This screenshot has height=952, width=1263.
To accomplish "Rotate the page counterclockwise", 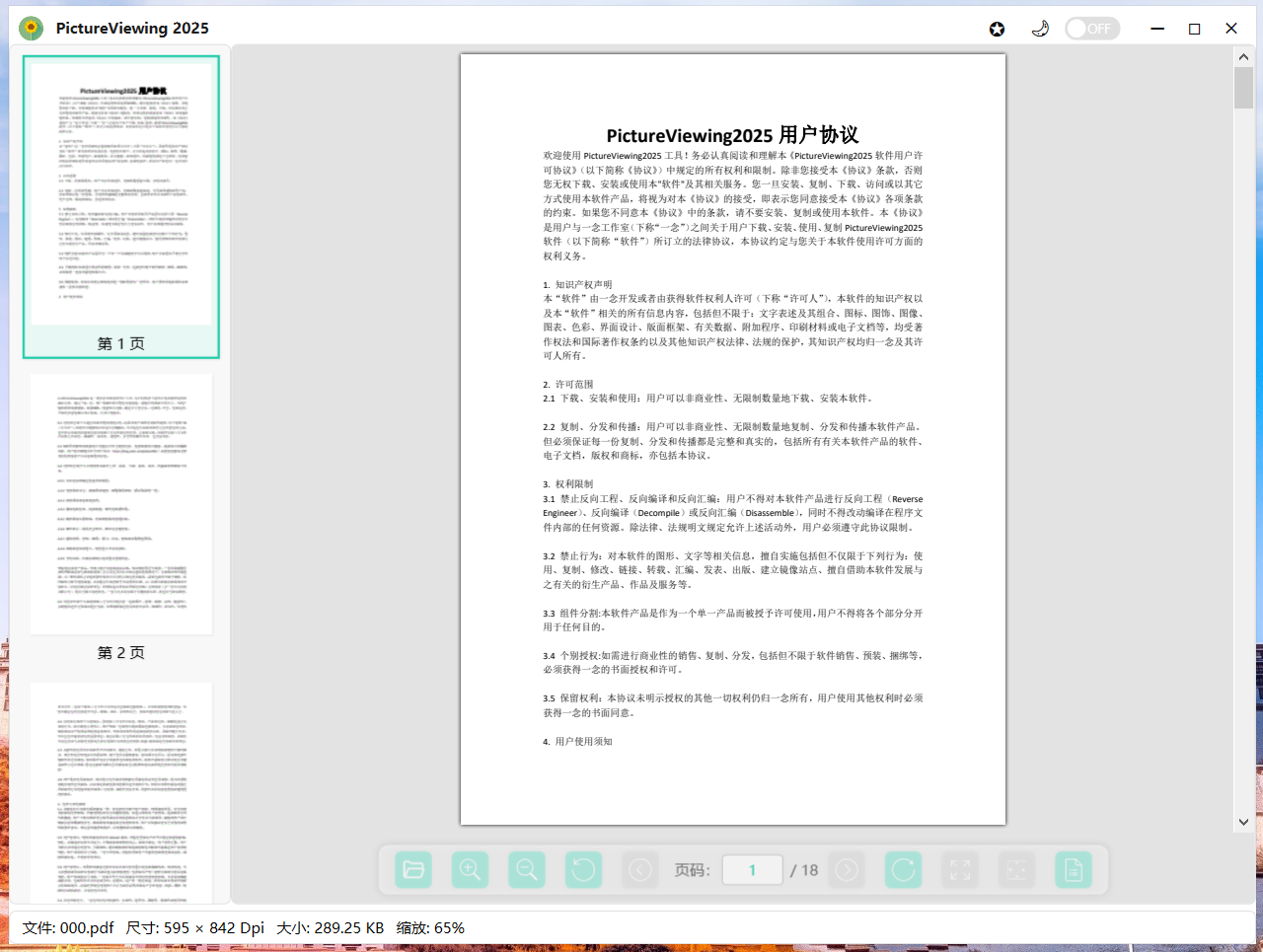I will tap(583, 869).
